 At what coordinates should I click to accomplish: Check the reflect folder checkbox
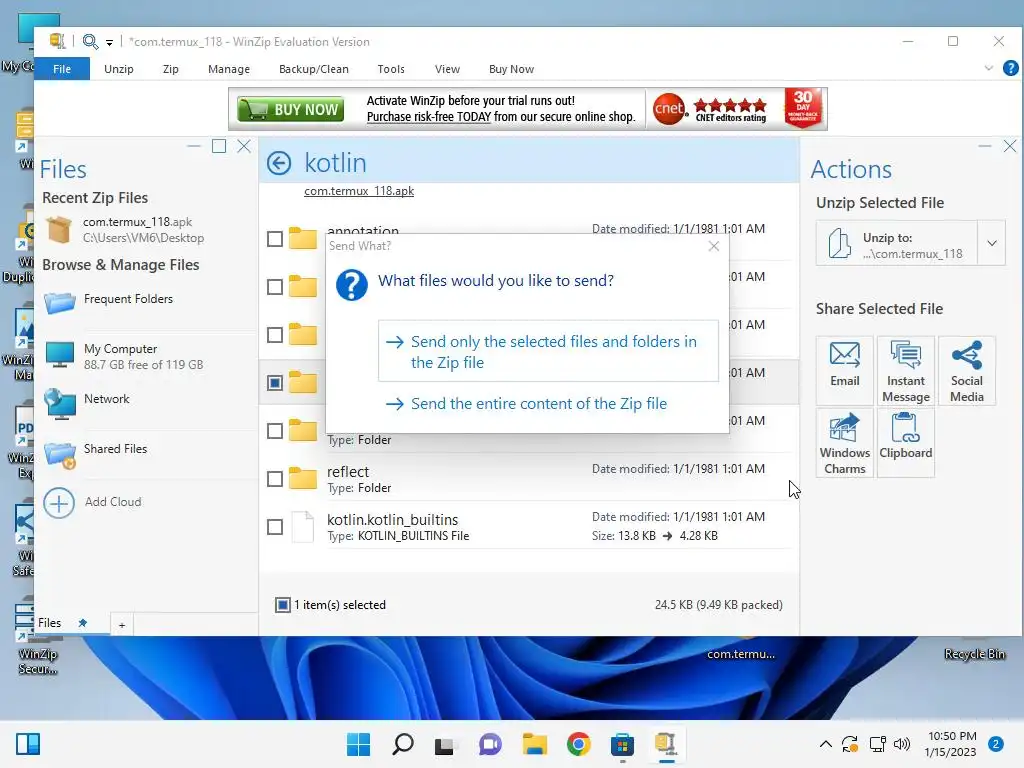point(275,479)
